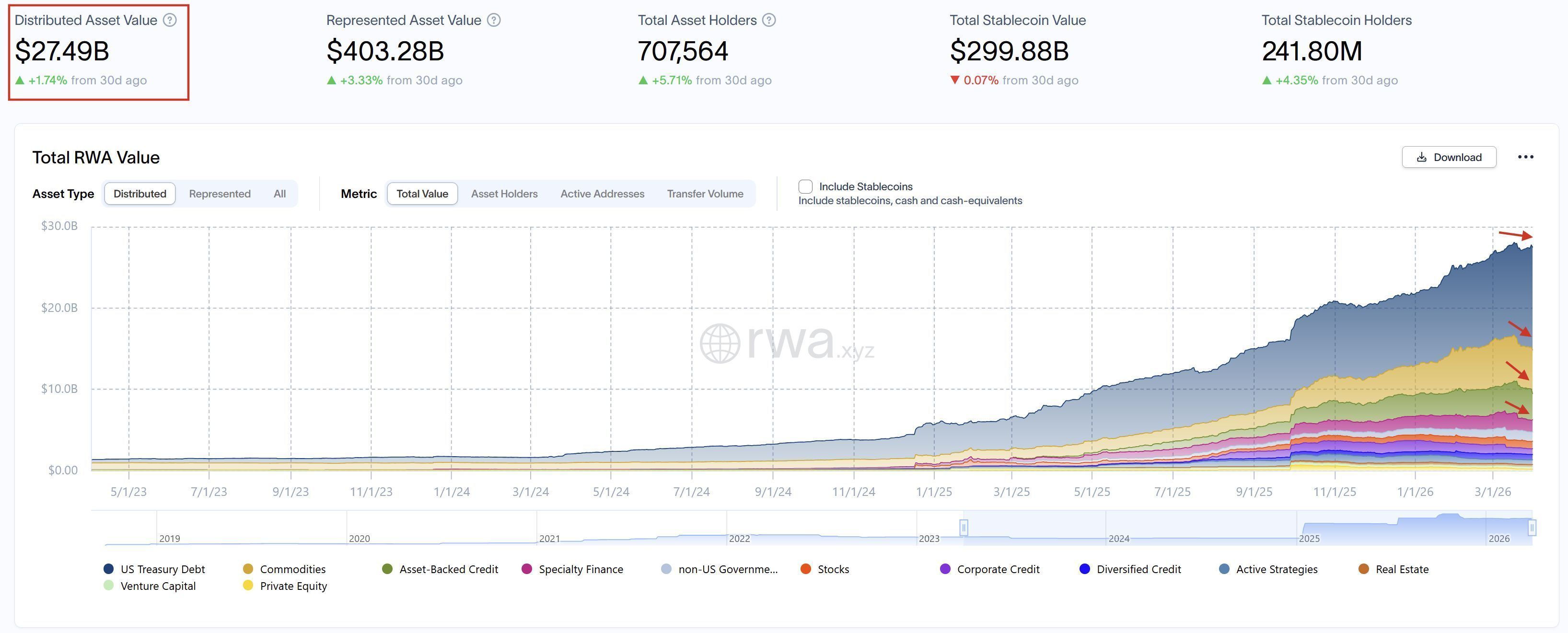Viewport: 1568px width, 633px height.
Task: Click the help icon next to Total Asset Holders
Action: click(769, 20)
